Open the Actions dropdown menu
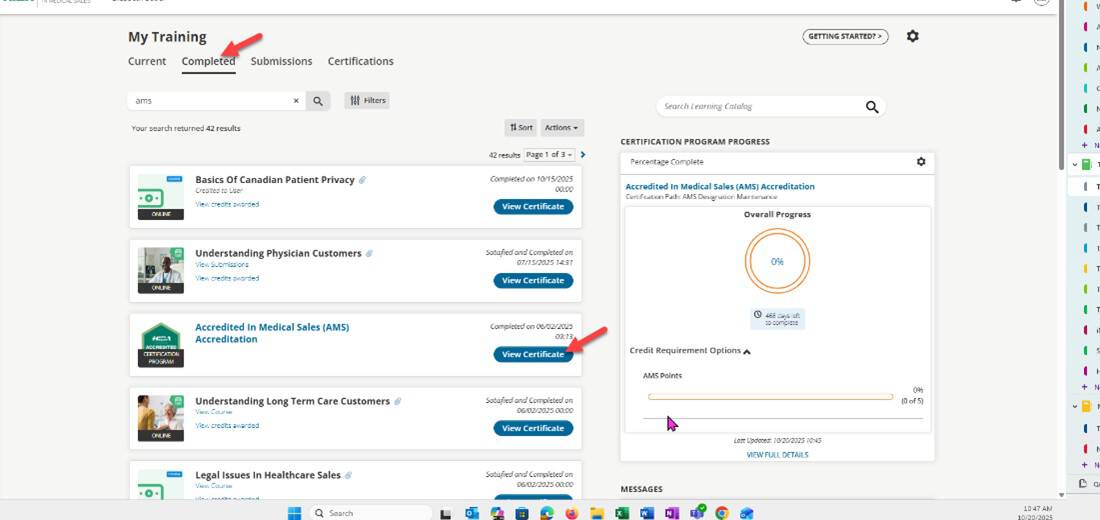 [x=562, y=128]
